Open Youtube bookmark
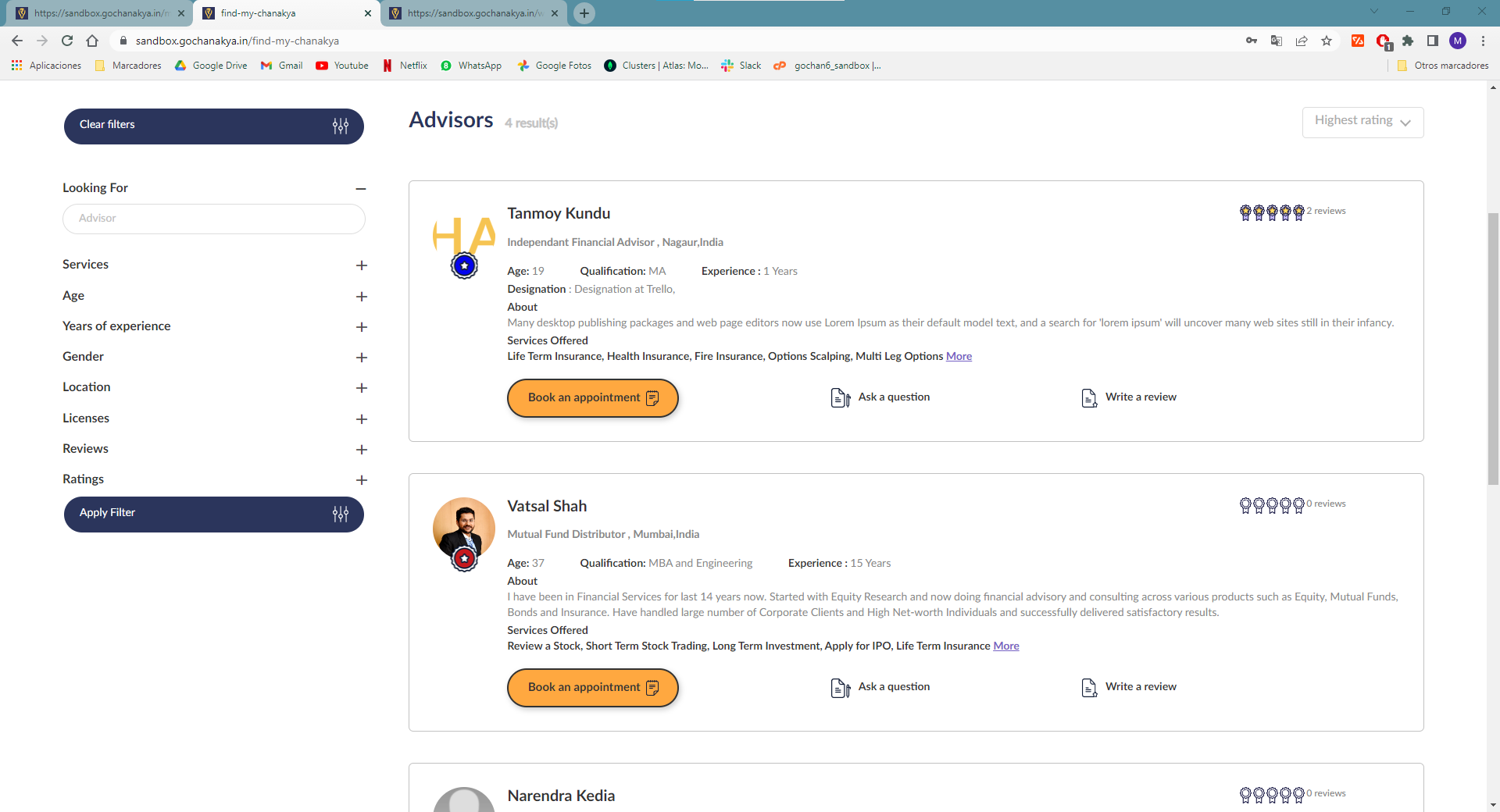The width and height of the screenshot is (1500, 812). click(342, 66)
